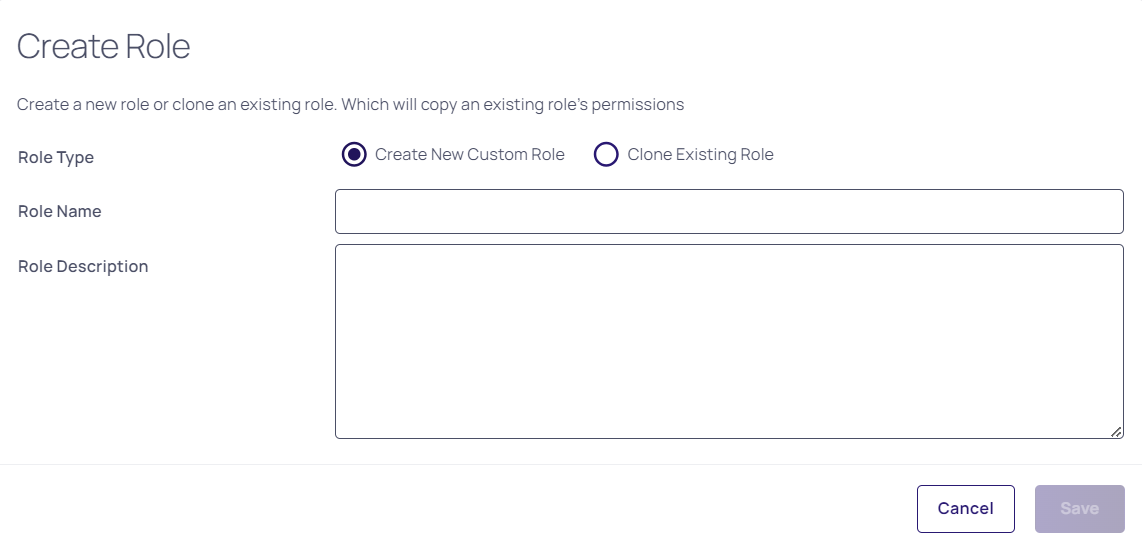Viewport: 1142px width, 550px height.
Task: Focus the Role Name input field
Action: (x=729, y=212)
